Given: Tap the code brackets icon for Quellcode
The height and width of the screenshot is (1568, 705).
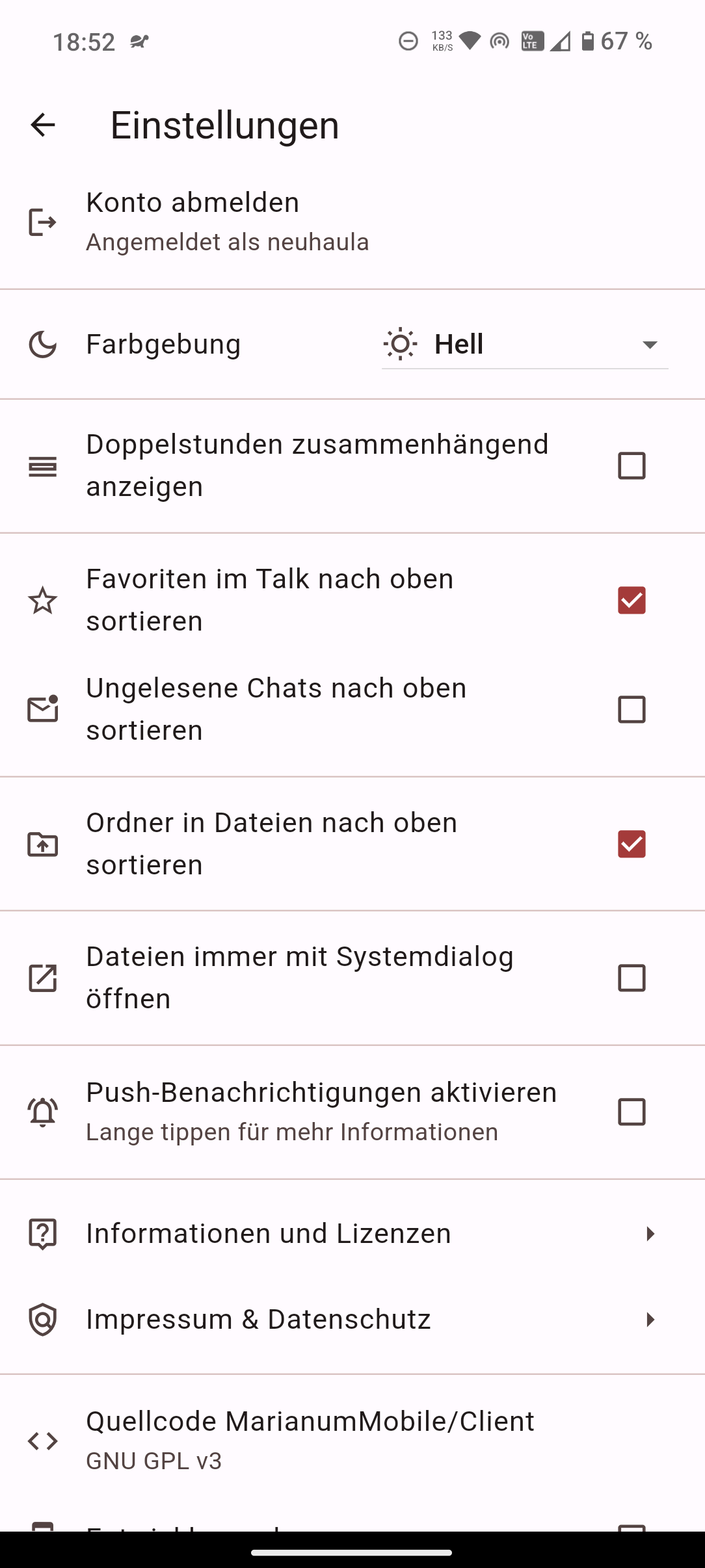Looking at the screenshot, I should [x=43, y=1441].
